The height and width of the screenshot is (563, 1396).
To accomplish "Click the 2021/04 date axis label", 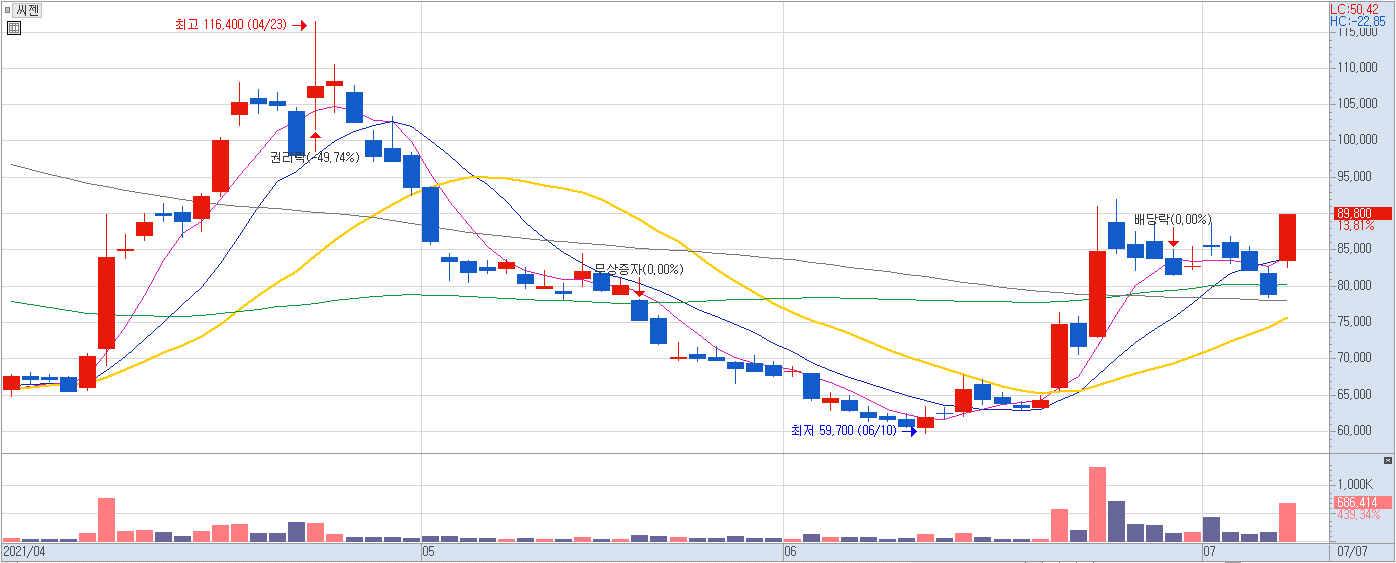I will [x=25, y=552].
